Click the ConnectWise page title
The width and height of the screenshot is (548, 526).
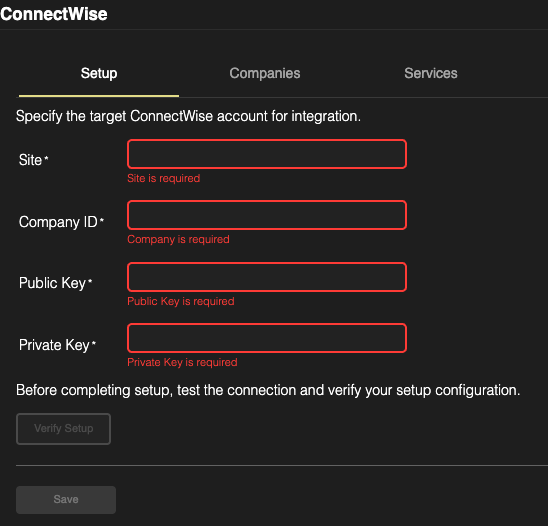54,14
